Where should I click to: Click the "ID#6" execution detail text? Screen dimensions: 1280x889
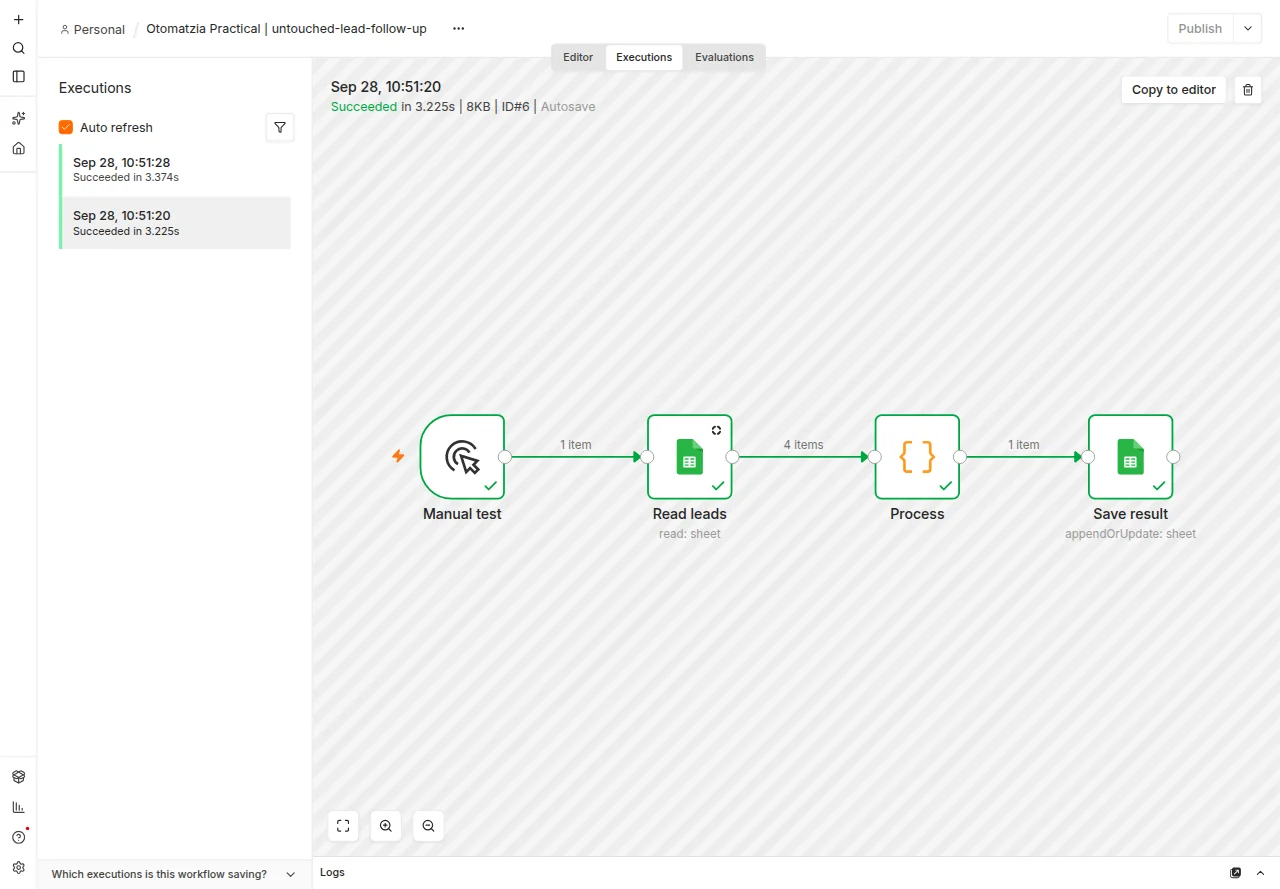[515, 106]
